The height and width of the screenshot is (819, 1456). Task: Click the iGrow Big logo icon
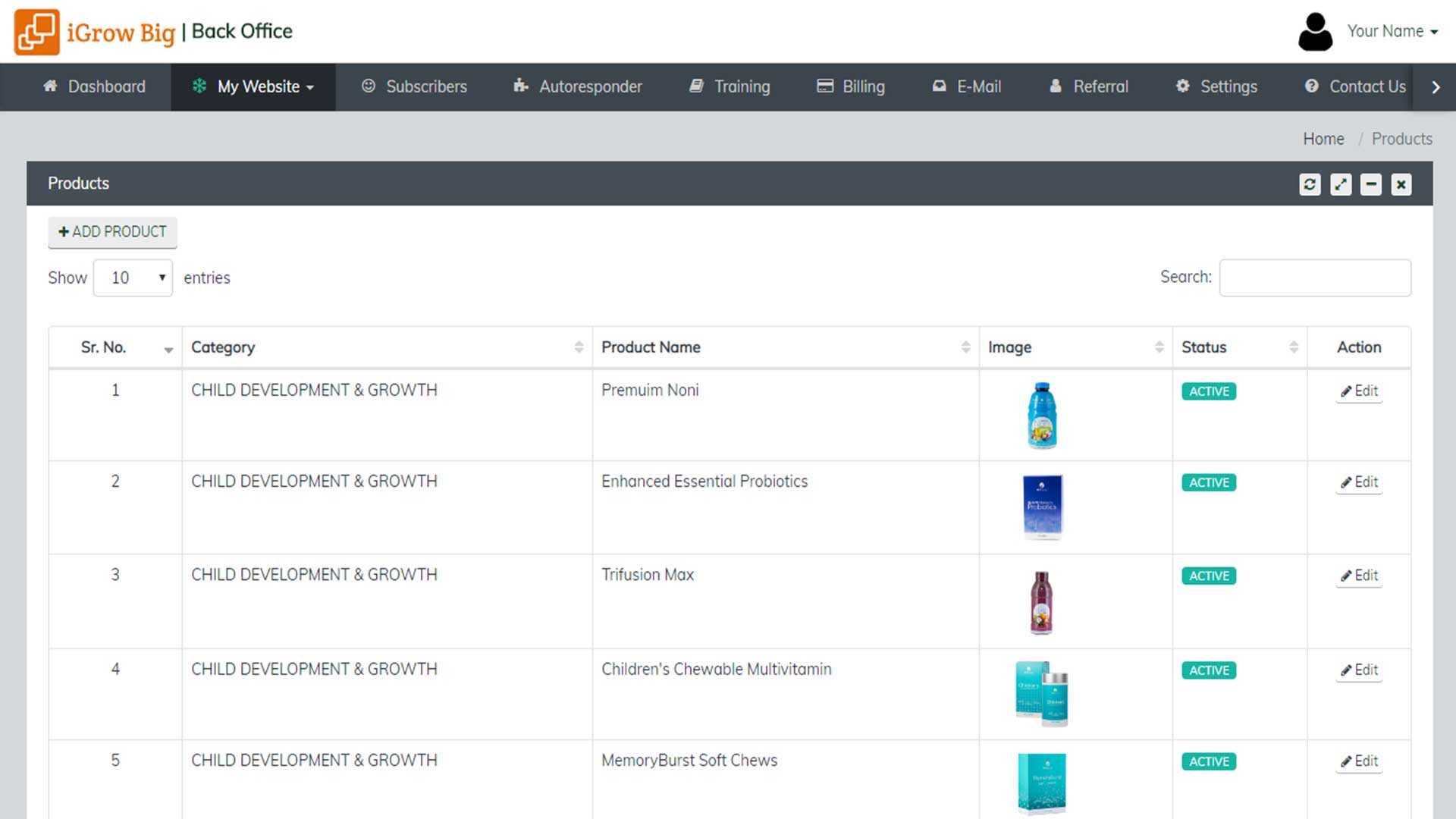tap(36, 32)
